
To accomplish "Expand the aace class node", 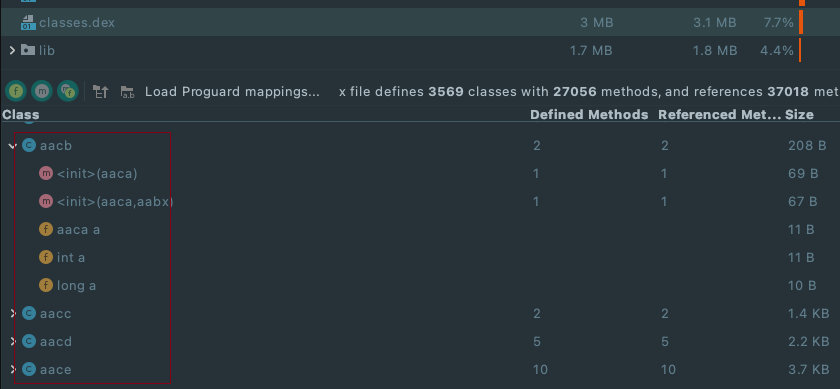I will coord(13,369).
